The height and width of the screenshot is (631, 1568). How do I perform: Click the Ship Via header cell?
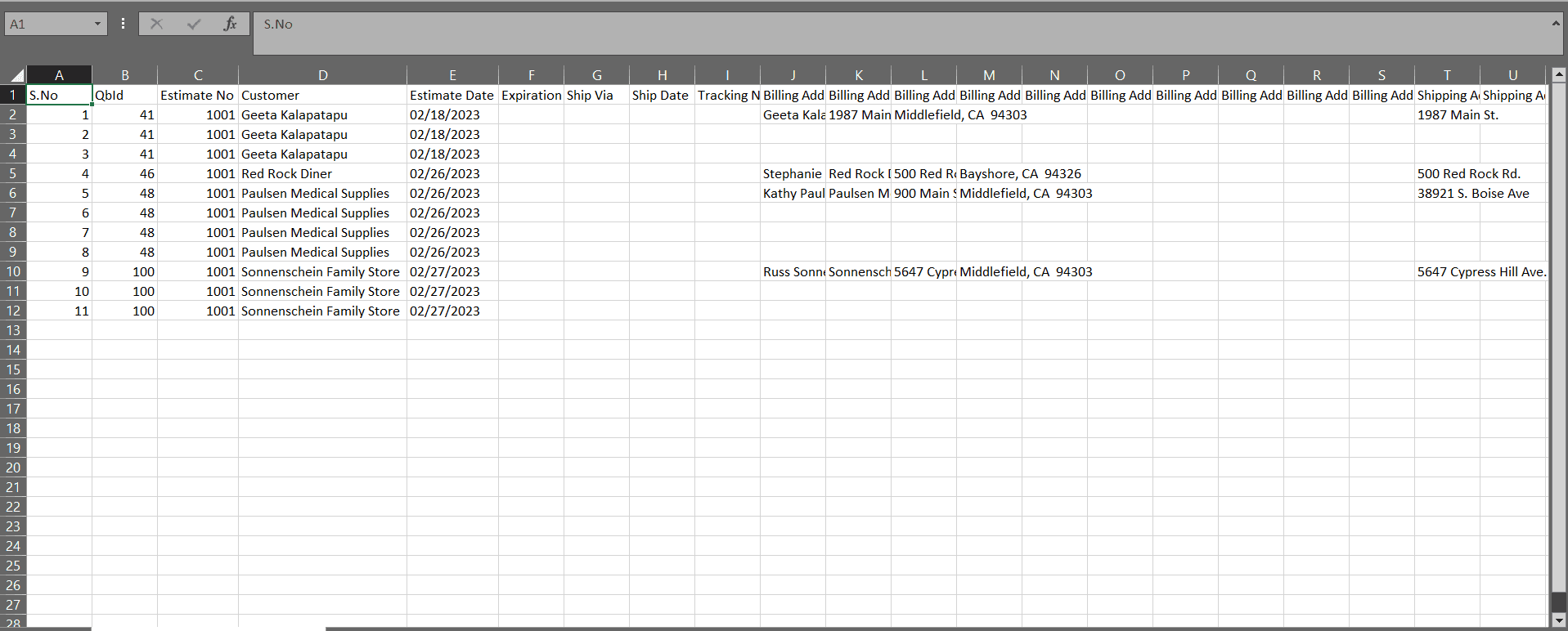click(x=596, y=95)
